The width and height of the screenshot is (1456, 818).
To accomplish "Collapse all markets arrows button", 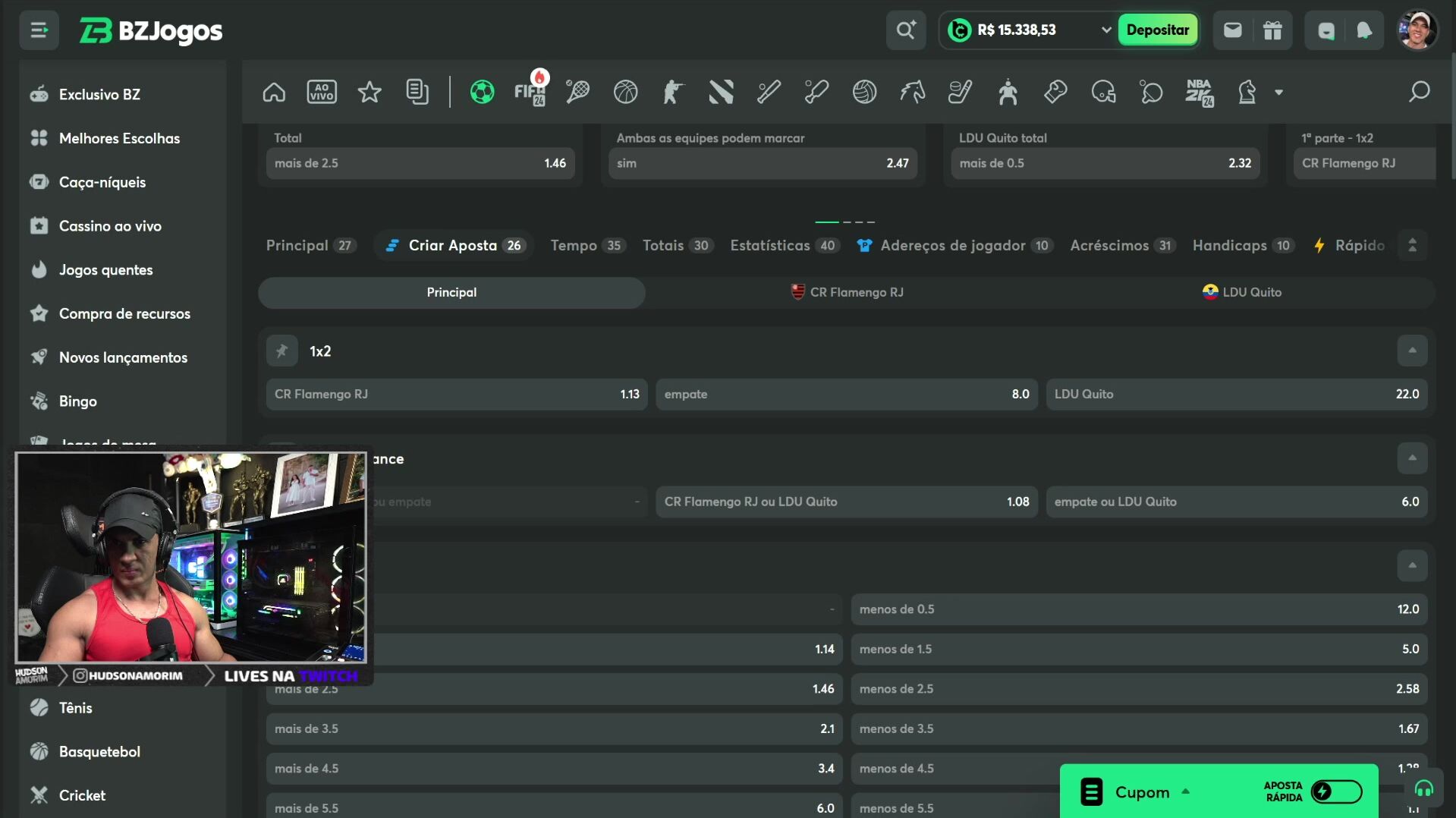I will click(1412, 245).
